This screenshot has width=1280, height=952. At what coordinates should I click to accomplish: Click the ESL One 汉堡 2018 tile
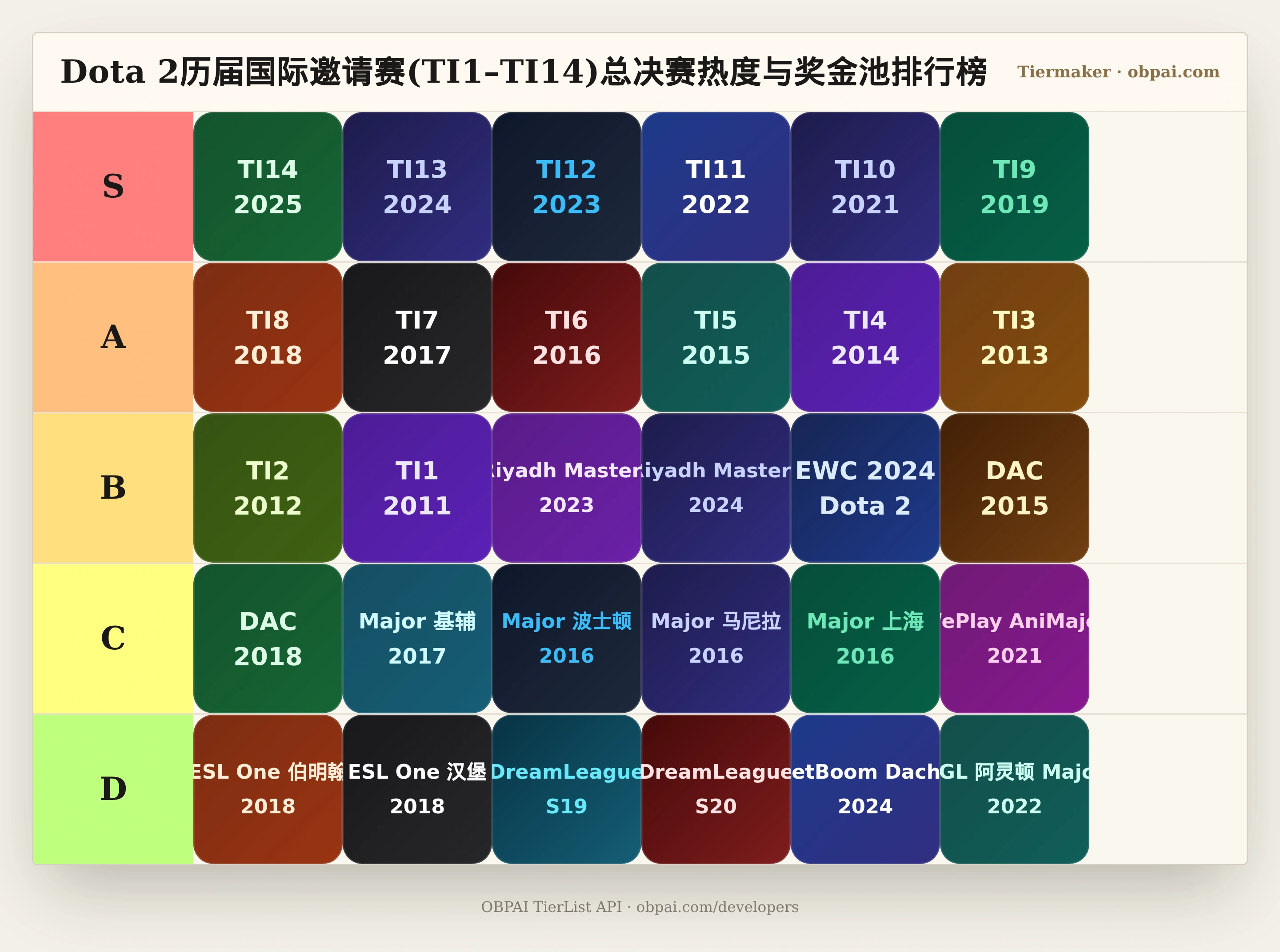417,789
